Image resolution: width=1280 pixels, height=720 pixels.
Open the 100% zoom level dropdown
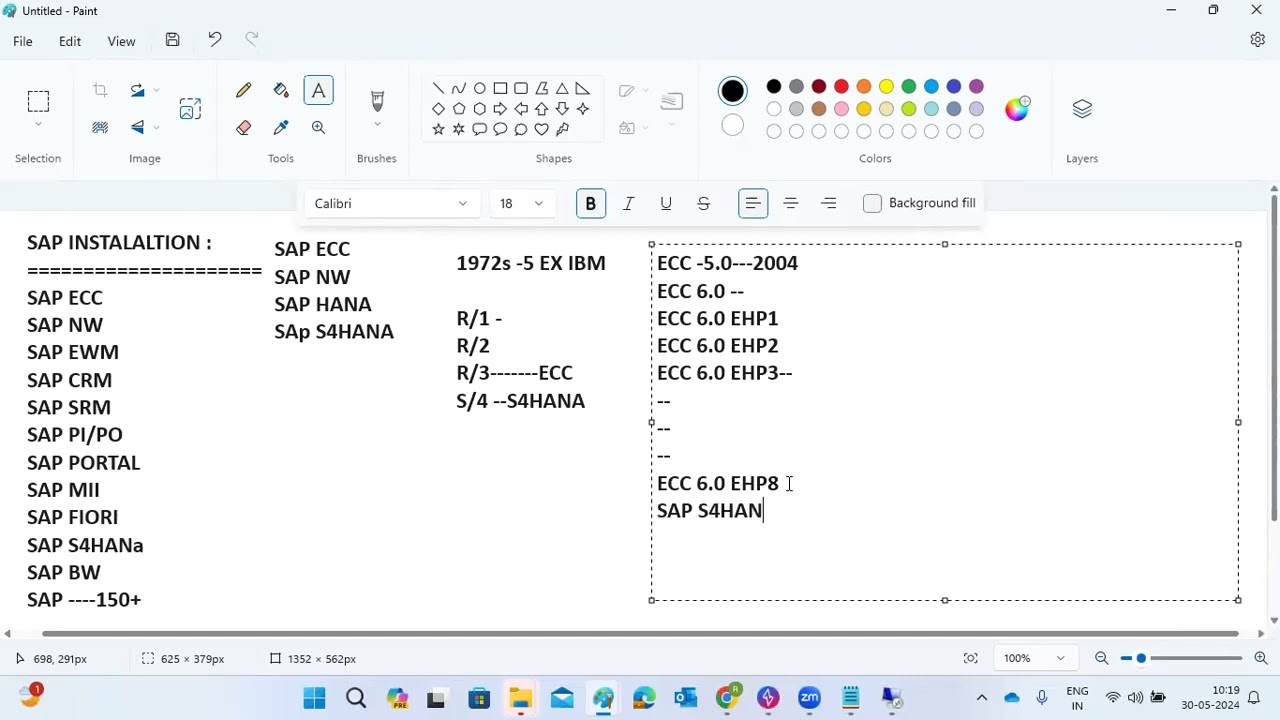1034,658
